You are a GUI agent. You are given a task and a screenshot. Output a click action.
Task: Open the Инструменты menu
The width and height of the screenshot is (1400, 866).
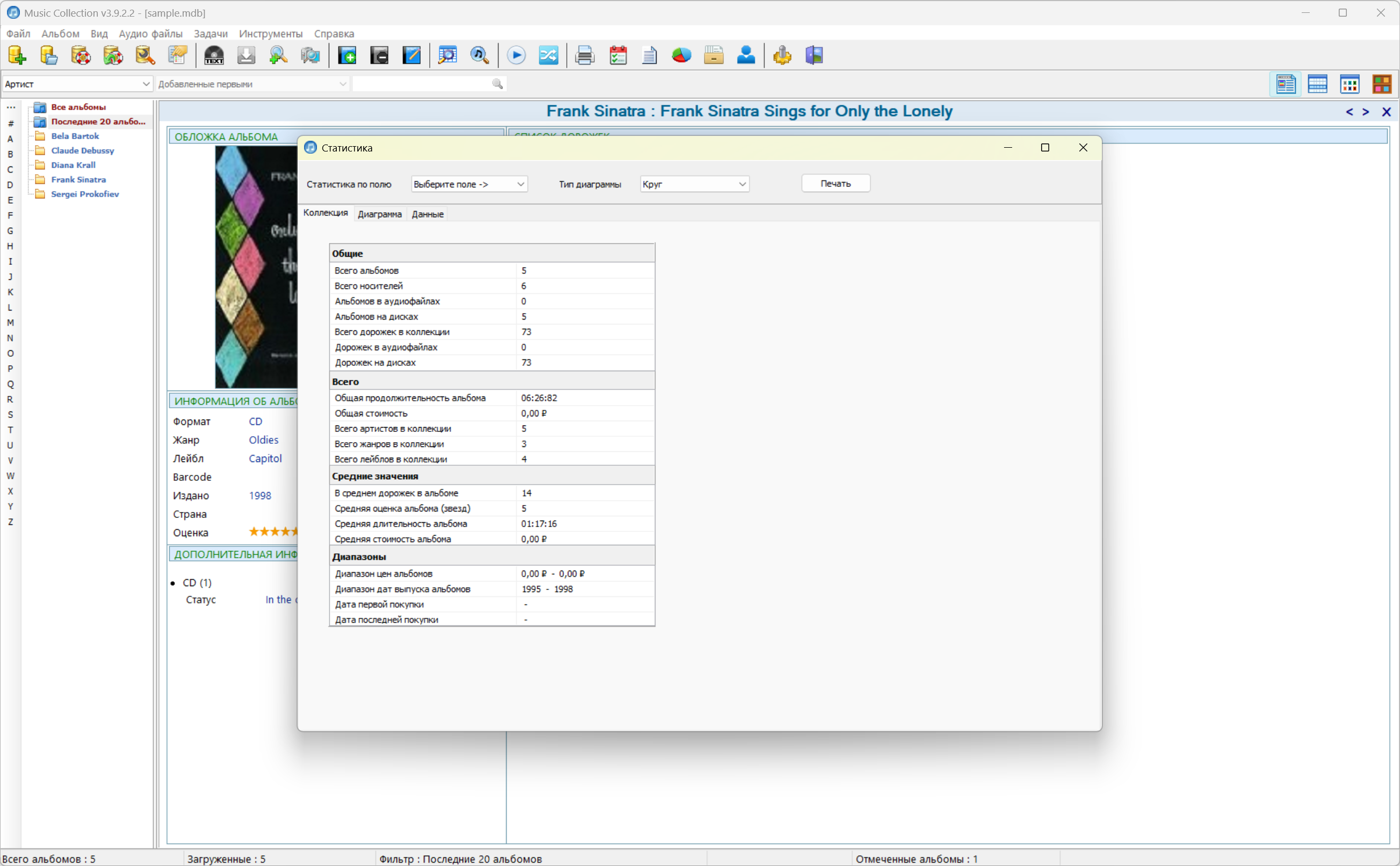(270, 34)
